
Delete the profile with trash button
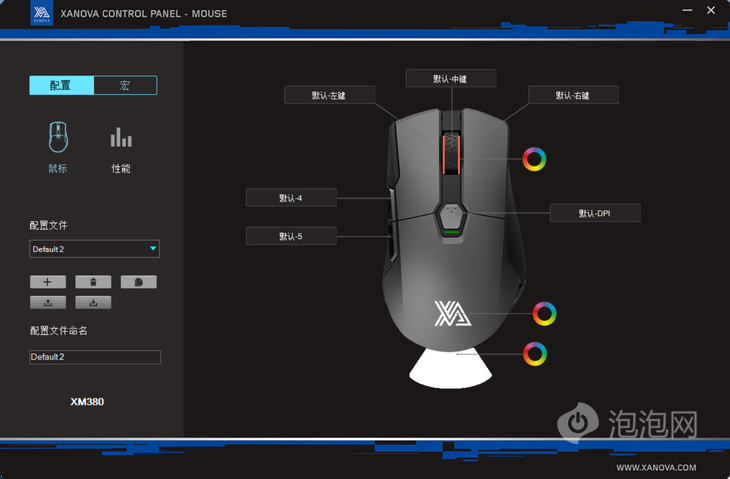93,282
